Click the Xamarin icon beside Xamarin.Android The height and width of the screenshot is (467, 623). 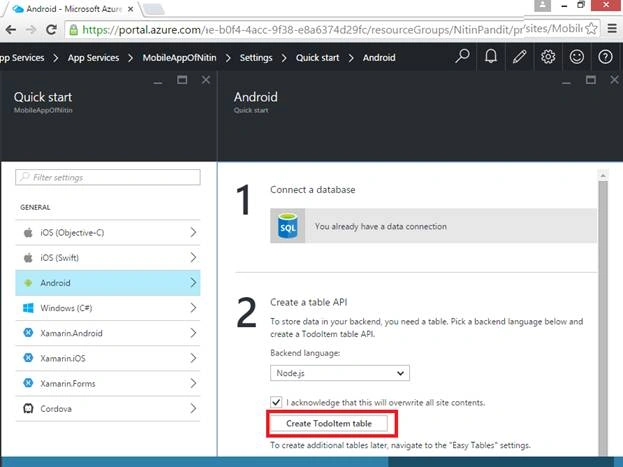click(28, 333)
